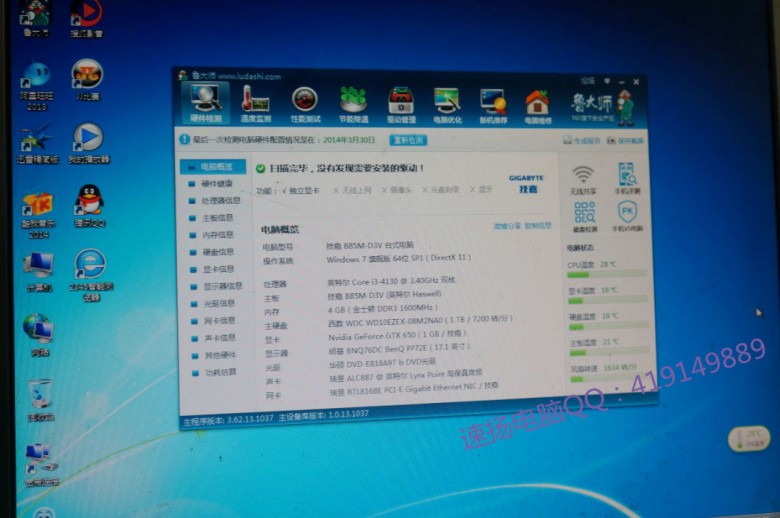Open the 酷我音乐 2014 desktop shortcut
This screenshot has height=518, width=780.
[x=38, y=215]
